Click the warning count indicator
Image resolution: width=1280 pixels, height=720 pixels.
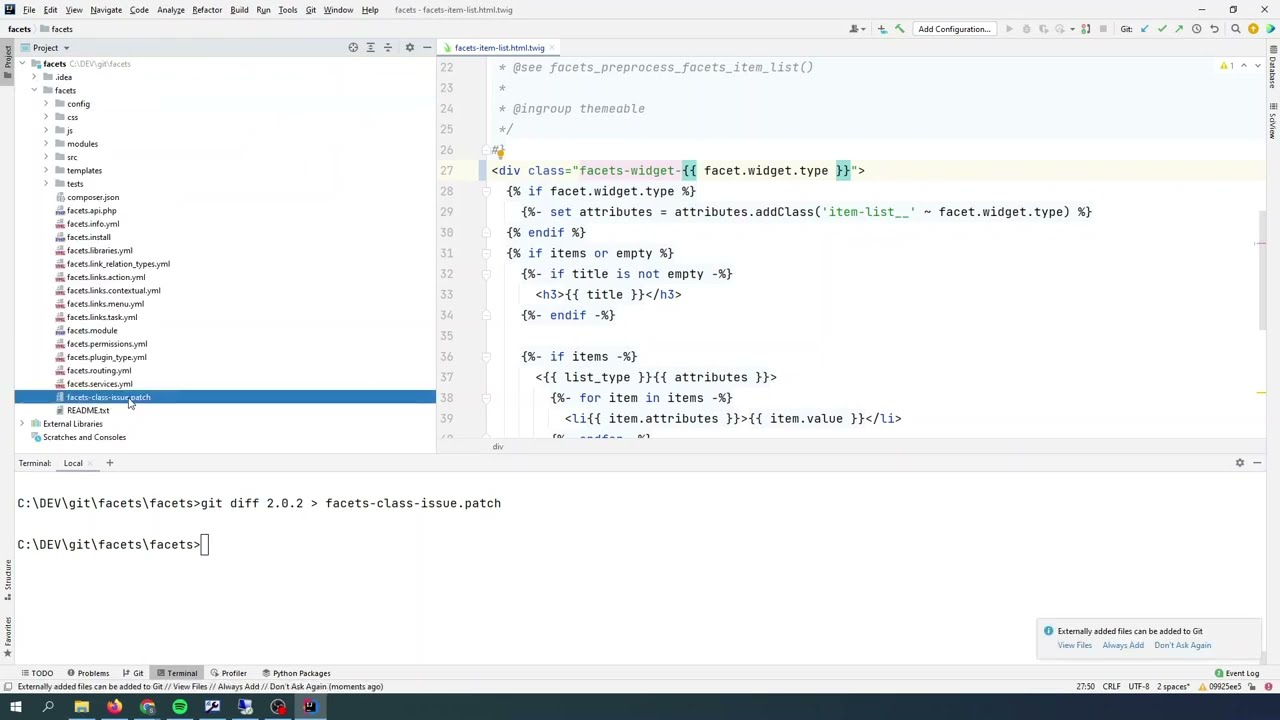(x=1227, y=66)
